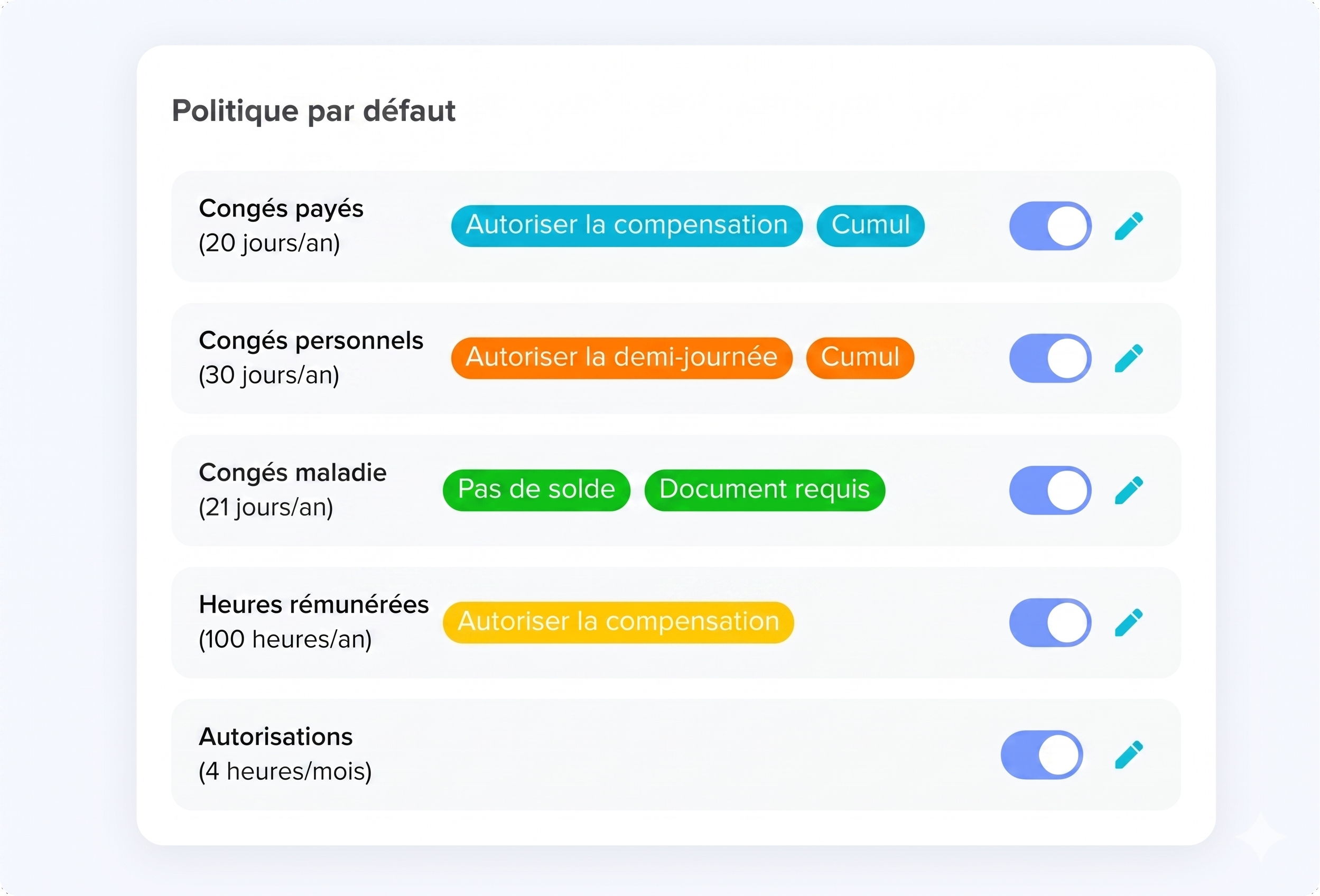Switch off the Autorisations toggle
The height and width of the screenshot is (896, 1320).
pos(1042,754)
